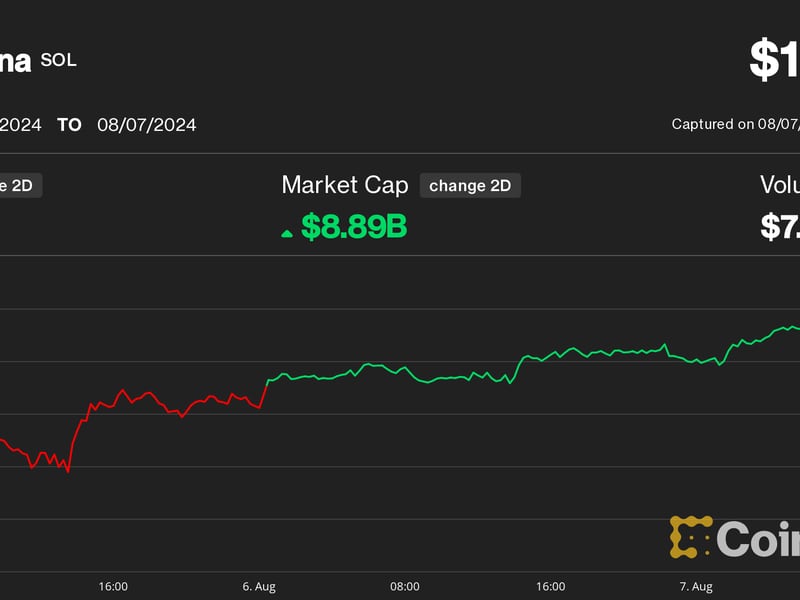Image resolution: width=800 pixels, height=600 pixels.
Task: Click the 08:00 timestamp on the time axis
Action: [x=404, y=587]
